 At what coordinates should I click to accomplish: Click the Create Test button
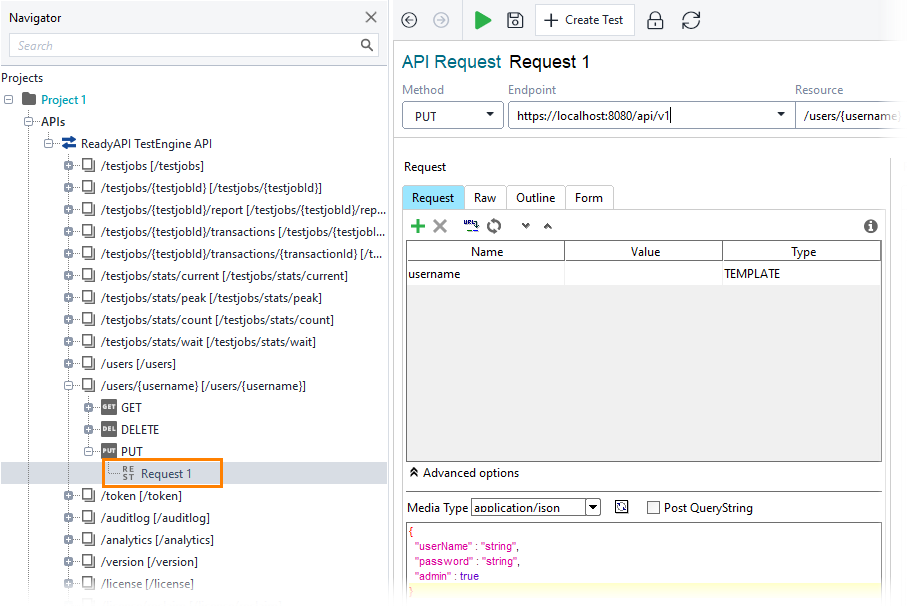pos(585,20)
